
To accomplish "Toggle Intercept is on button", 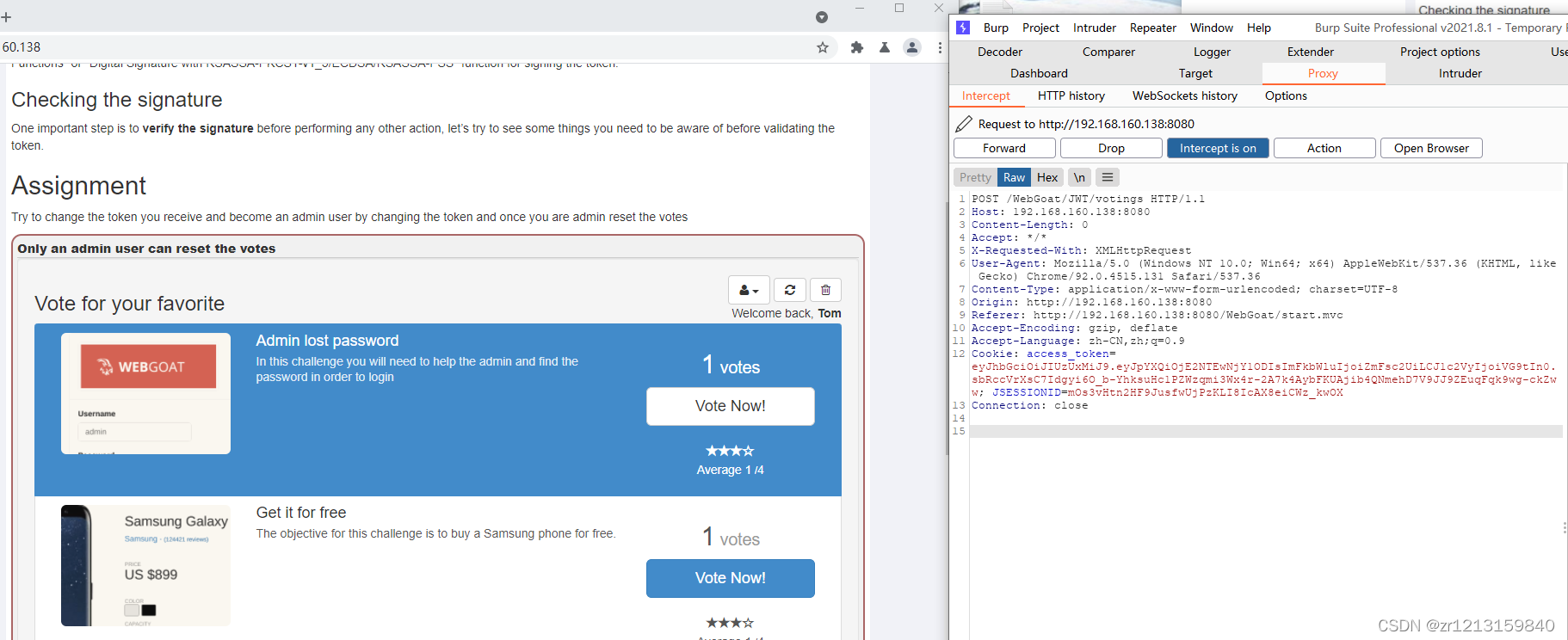I will pyautogui.click(x=1218, y=148).
